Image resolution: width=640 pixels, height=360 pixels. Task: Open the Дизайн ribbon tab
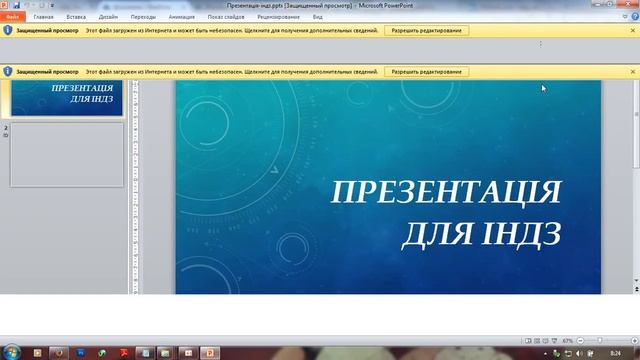coord(108,17)
